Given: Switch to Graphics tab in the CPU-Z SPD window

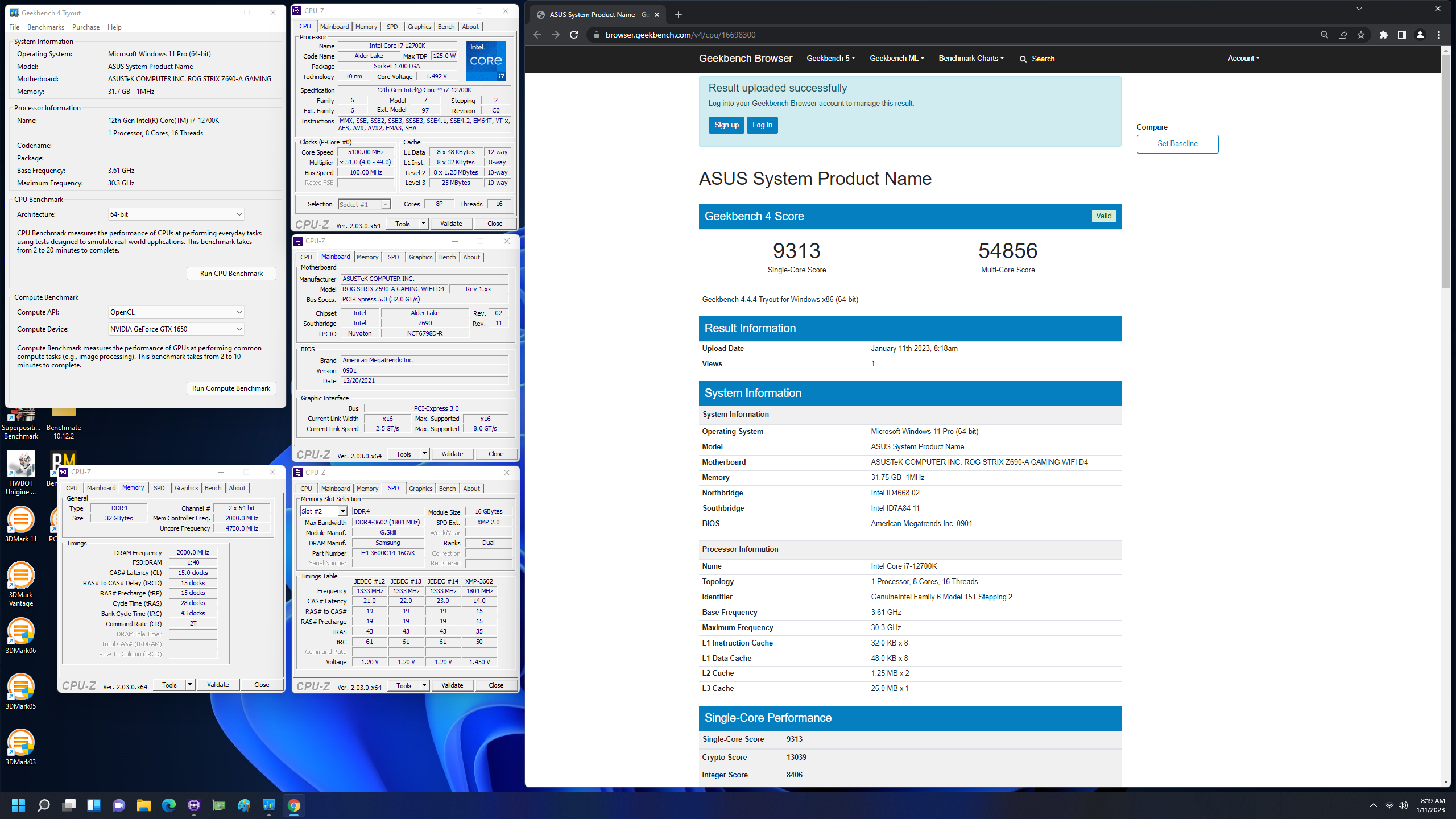Looking at the screenshot, I should coord(421,489).
